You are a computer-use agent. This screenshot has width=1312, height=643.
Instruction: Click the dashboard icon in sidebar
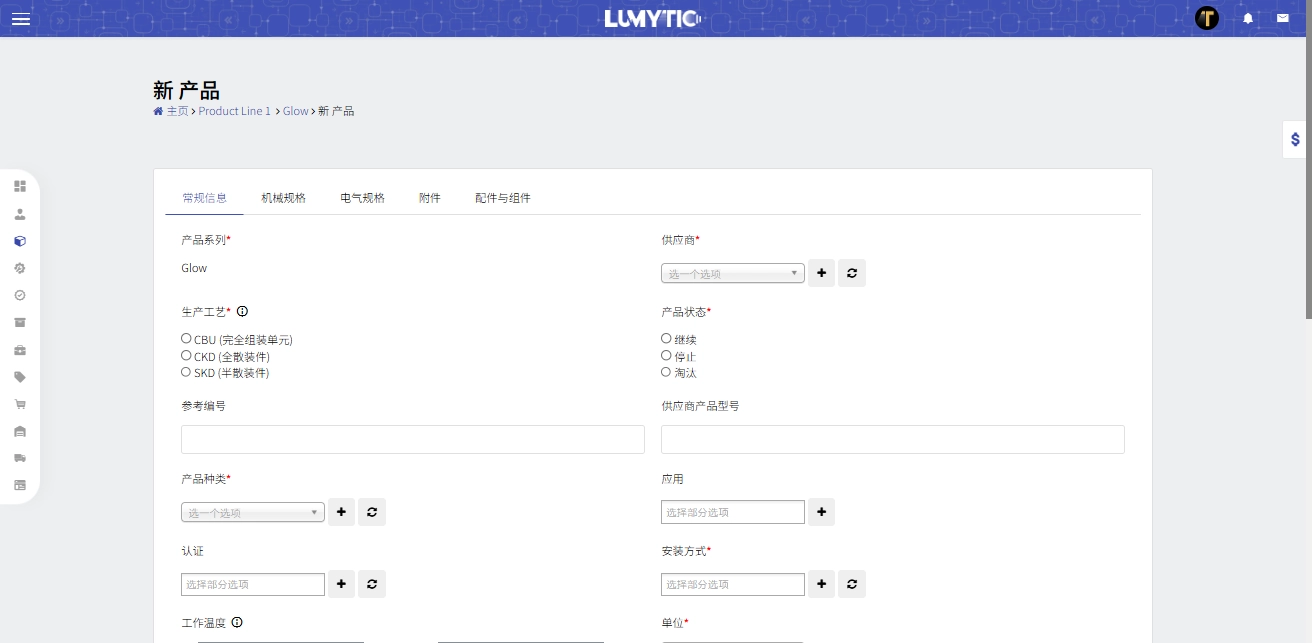[x=20, y=186]
